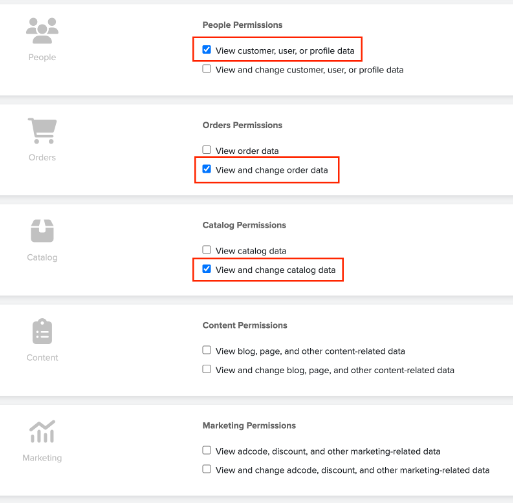The image size is (514, 504).
Task: Click the Content section label
Action: pyautogui.click(x=42, y=358)
